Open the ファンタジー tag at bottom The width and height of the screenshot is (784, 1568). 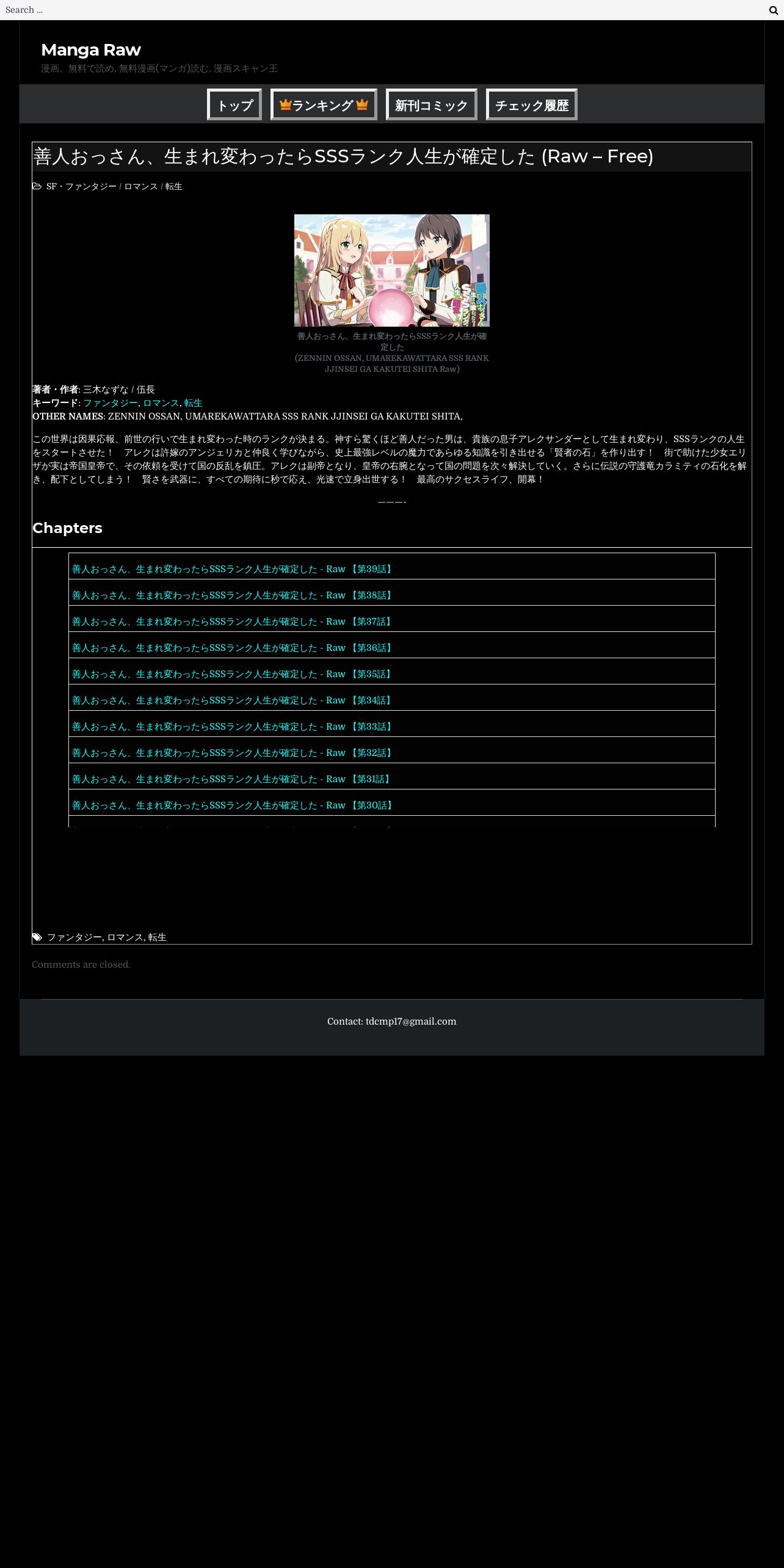[x=74, y=937]
